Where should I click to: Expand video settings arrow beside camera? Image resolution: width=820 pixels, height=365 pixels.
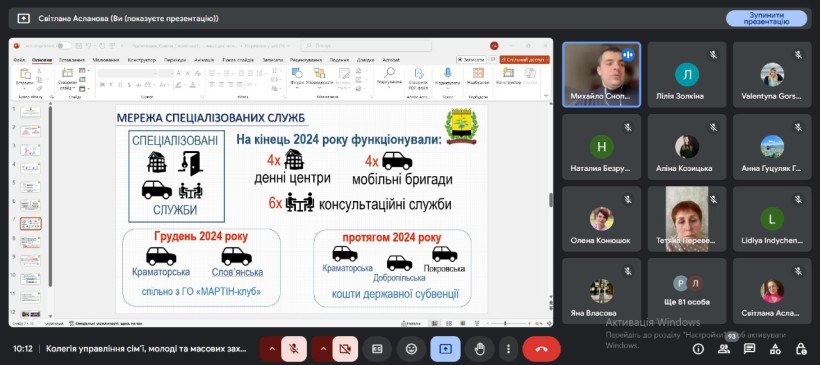coord(322,349)
